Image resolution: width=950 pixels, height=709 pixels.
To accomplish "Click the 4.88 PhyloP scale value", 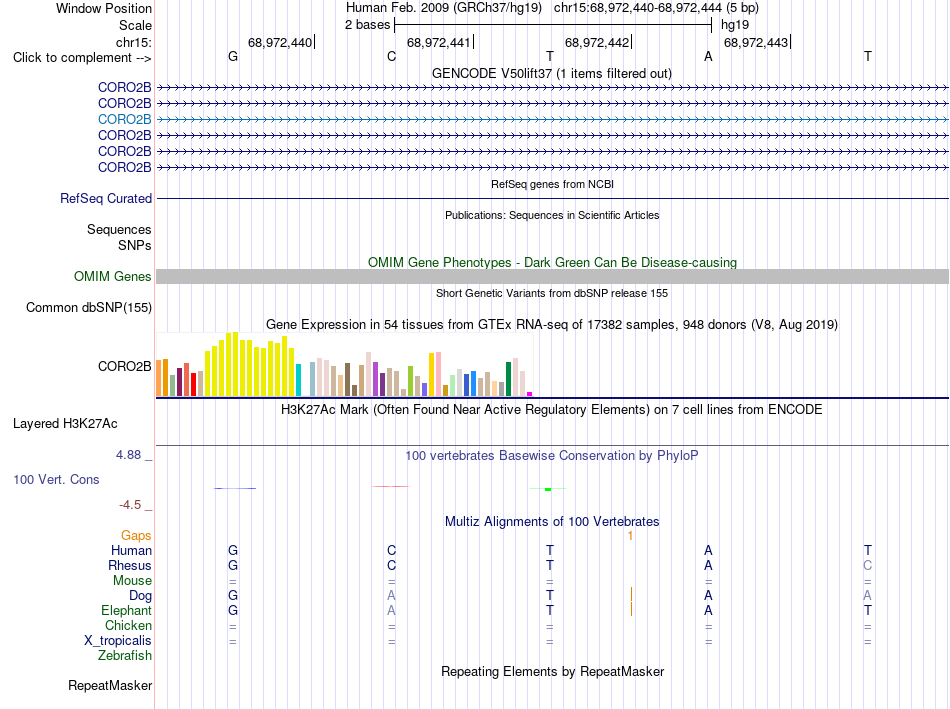I will (128, 454).
